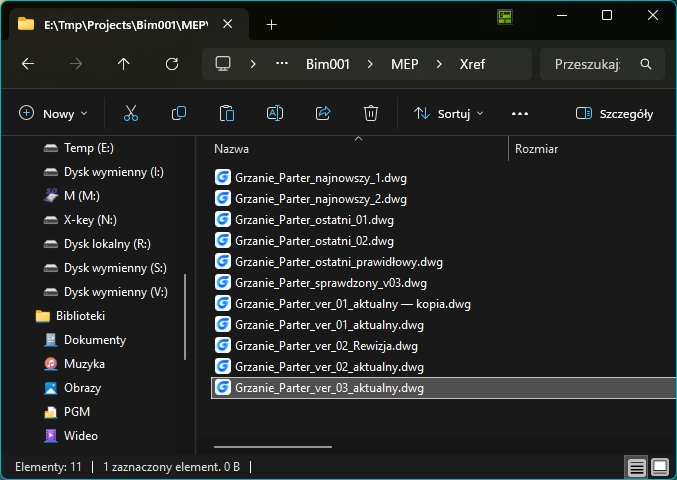Click the Delete trash icon

[371, 114]
